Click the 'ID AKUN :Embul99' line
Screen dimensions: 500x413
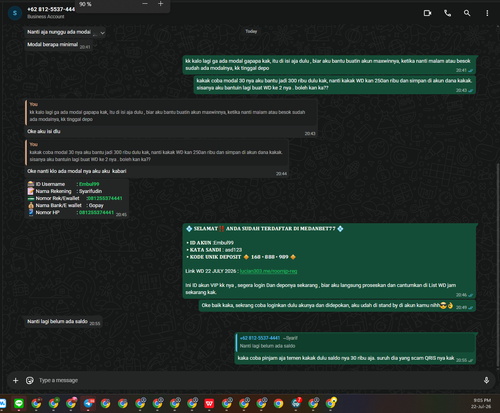pos(210,243)
